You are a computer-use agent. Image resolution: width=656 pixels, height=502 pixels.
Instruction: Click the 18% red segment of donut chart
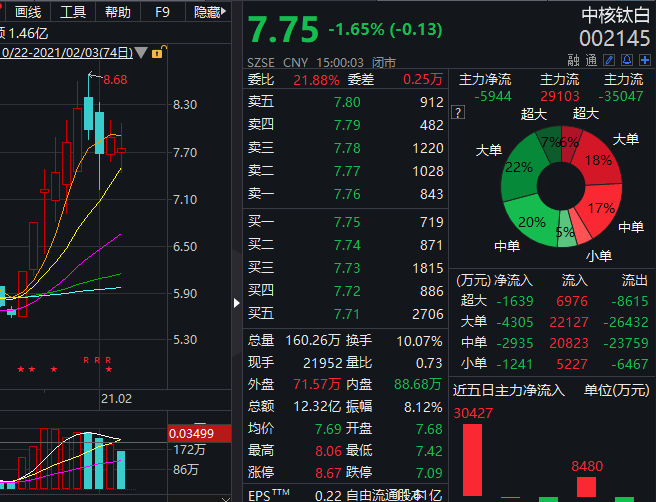coord(598,160)
